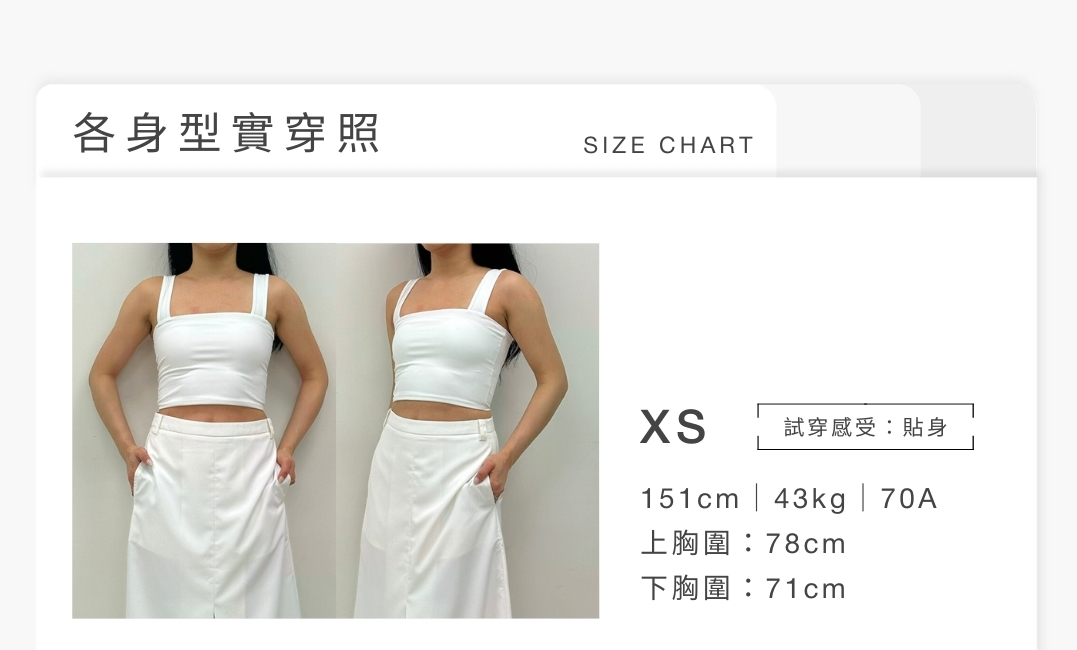1077x650 pixels.
Task: Click the white skirt in side-angle photo
Action: point(433,515)
